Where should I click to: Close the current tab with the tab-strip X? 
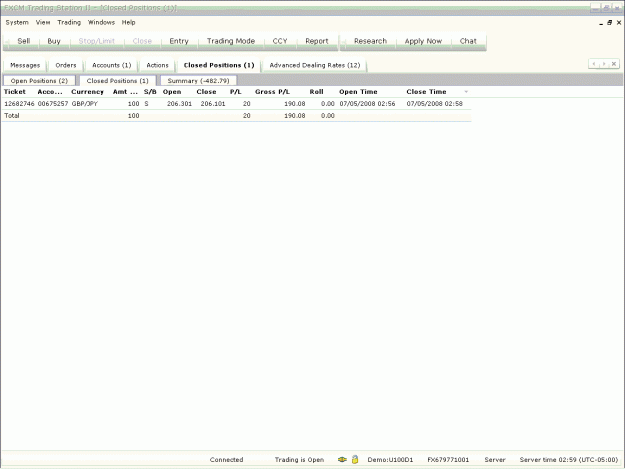point(614,64)
